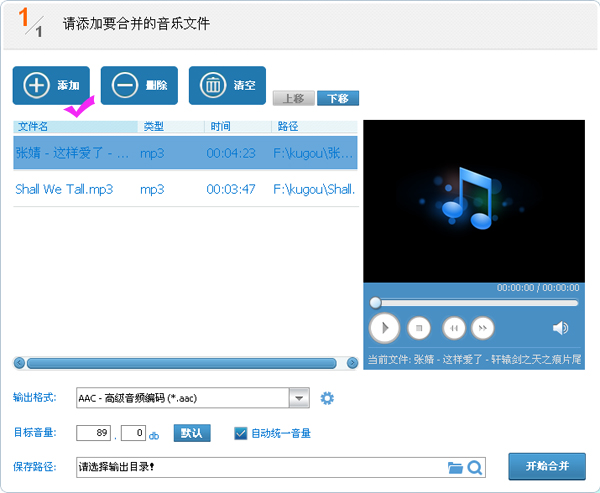Sort by 类型 column header
600x493 pixels.
[x=171, y=126]
